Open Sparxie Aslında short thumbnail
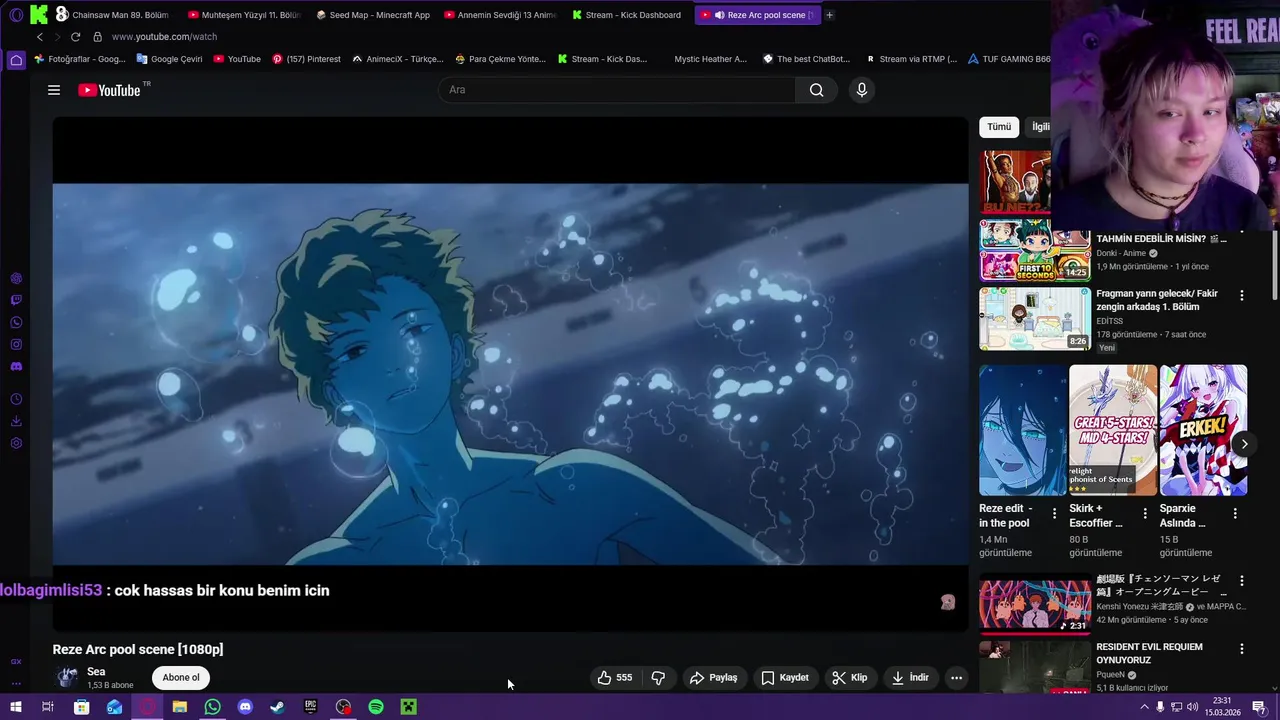 click(1203, 430)
